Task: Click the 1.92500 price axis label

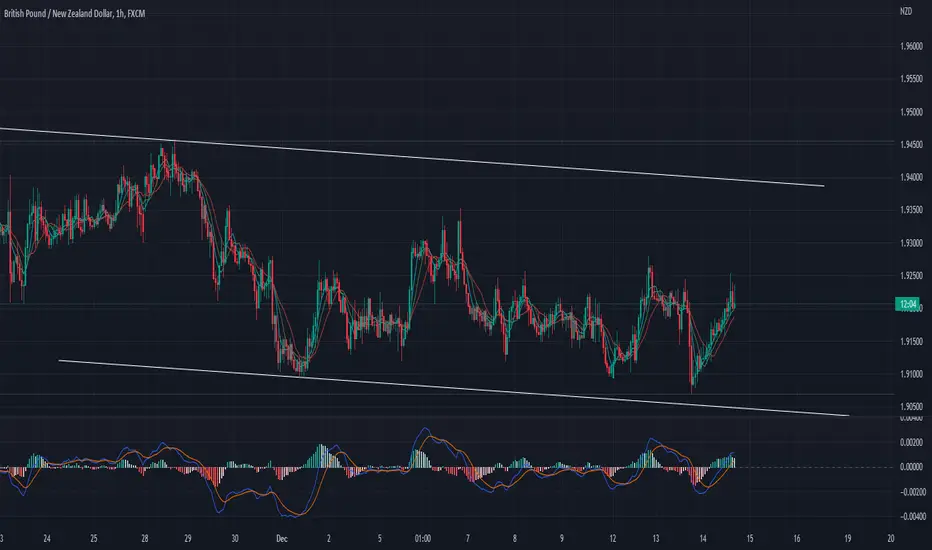Action: point(911,275)
